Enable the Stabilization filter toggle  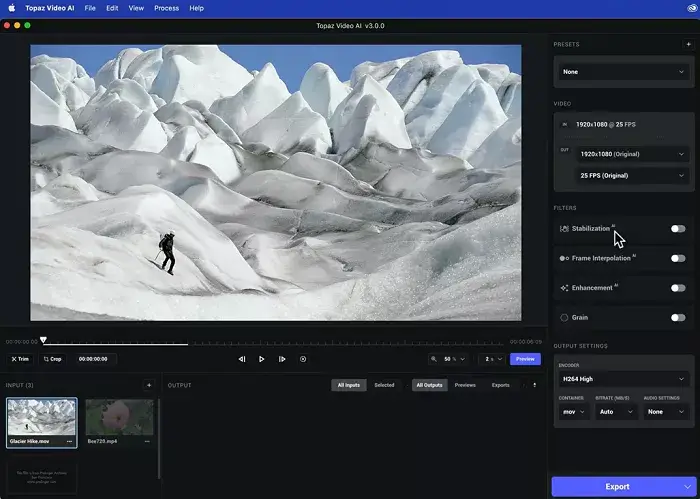coord(678,229)
